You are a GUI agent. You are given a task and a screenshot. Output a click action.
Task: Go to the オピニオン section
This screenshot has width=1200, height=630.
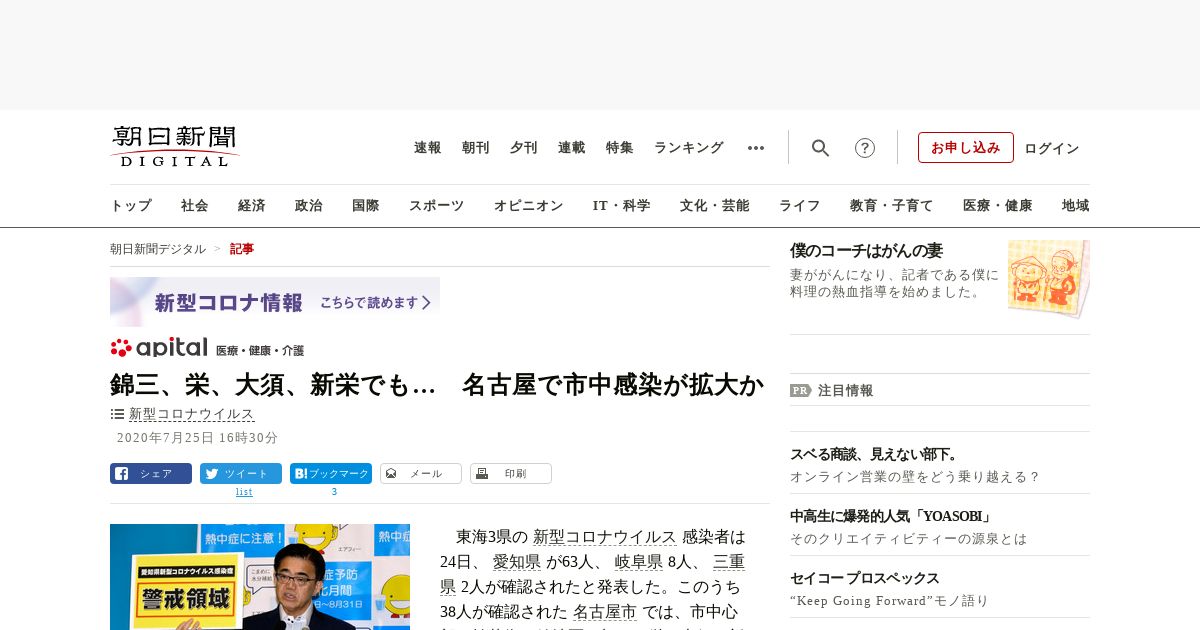(528, 206)
